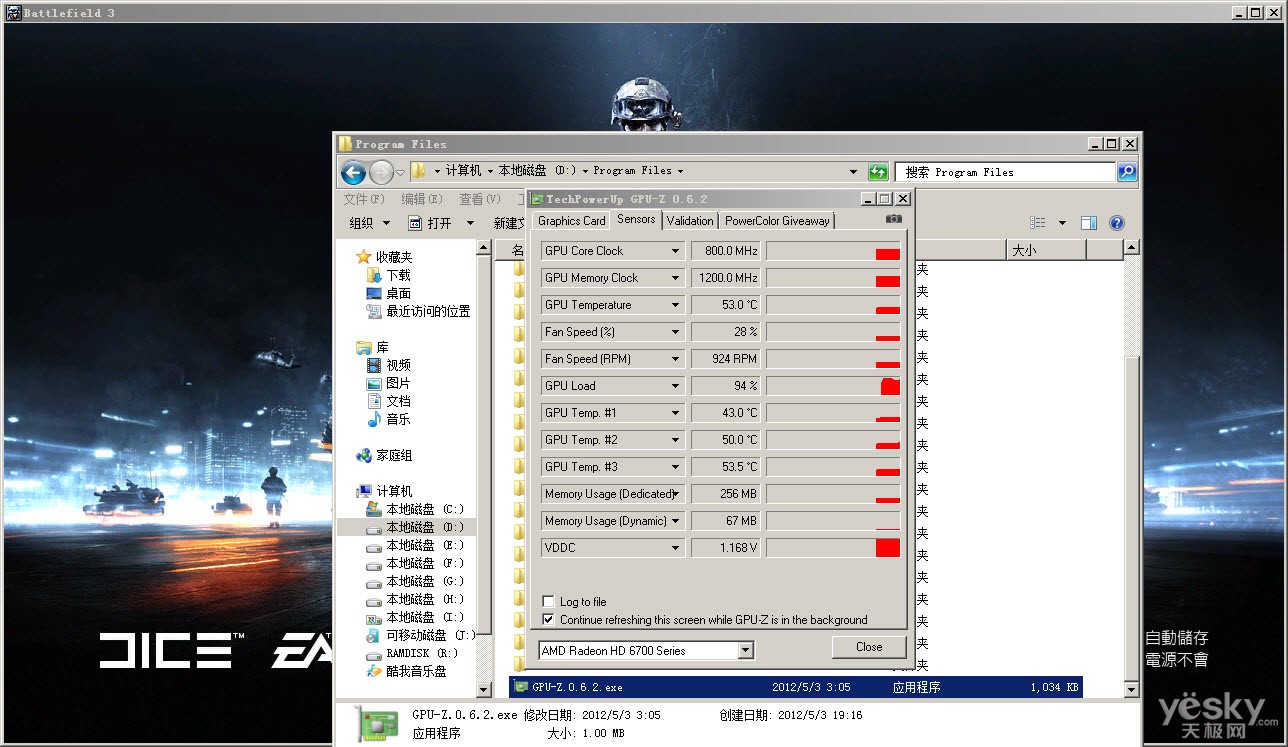Screen dimensions: 1288x747
Task: Open VDDC sensor dropdown
Action: point(675,548)
